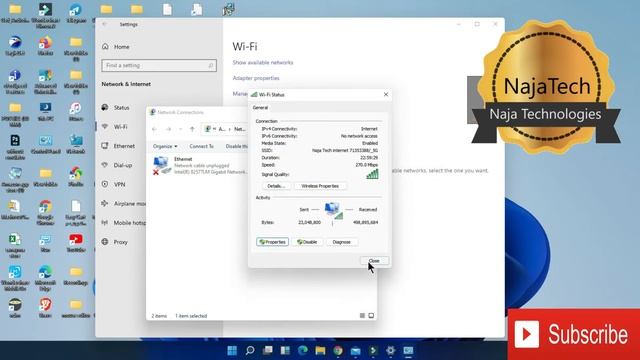
Task: Click Connect To in Network Connections toolbar
Action: 201,146
